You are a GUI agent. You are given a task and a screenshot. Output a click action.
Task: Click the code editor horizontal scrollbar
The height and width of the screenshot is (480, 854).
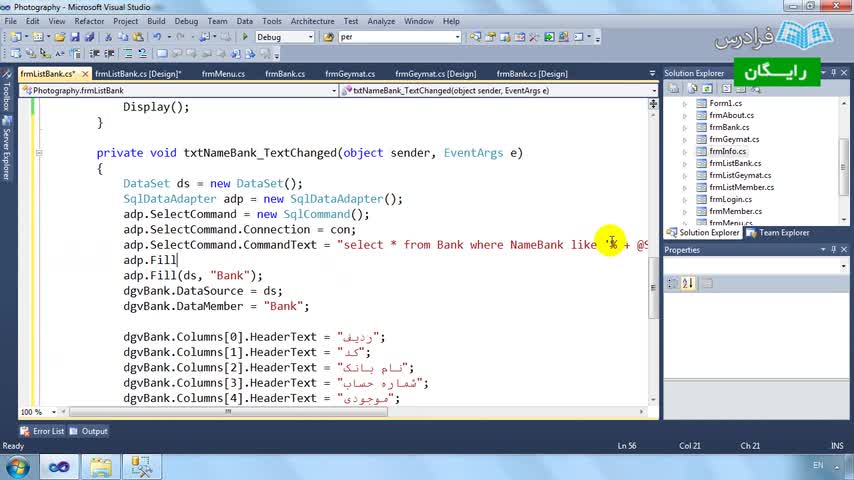click(229, 412)
